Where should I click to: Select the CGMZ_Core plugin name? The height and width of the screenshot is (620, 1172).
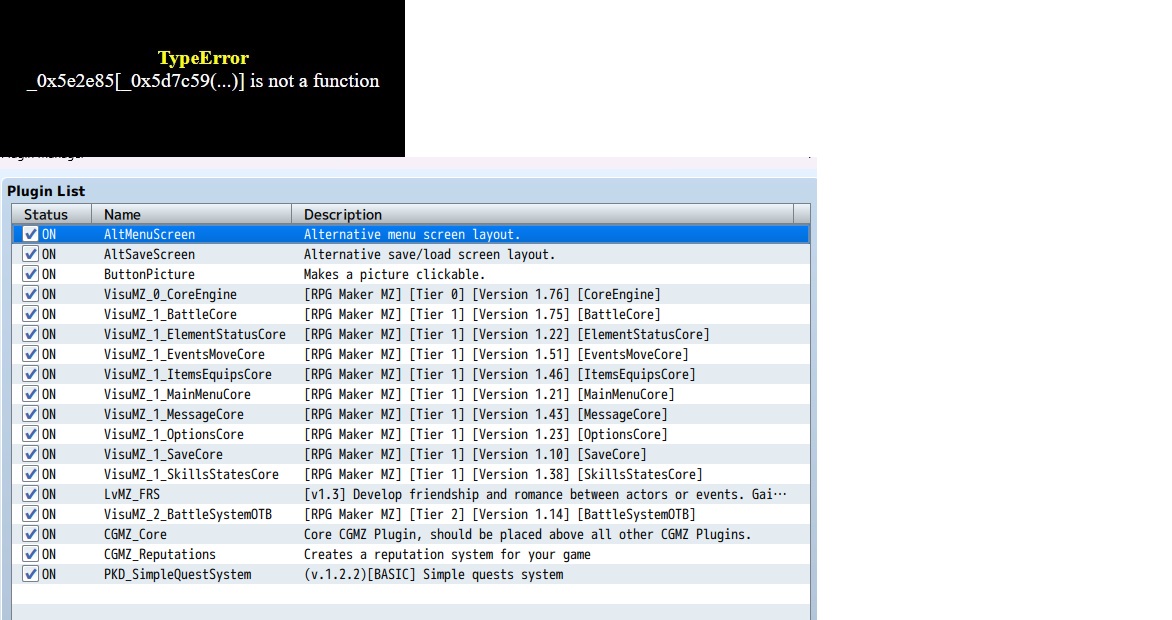[x=135, y=534]
